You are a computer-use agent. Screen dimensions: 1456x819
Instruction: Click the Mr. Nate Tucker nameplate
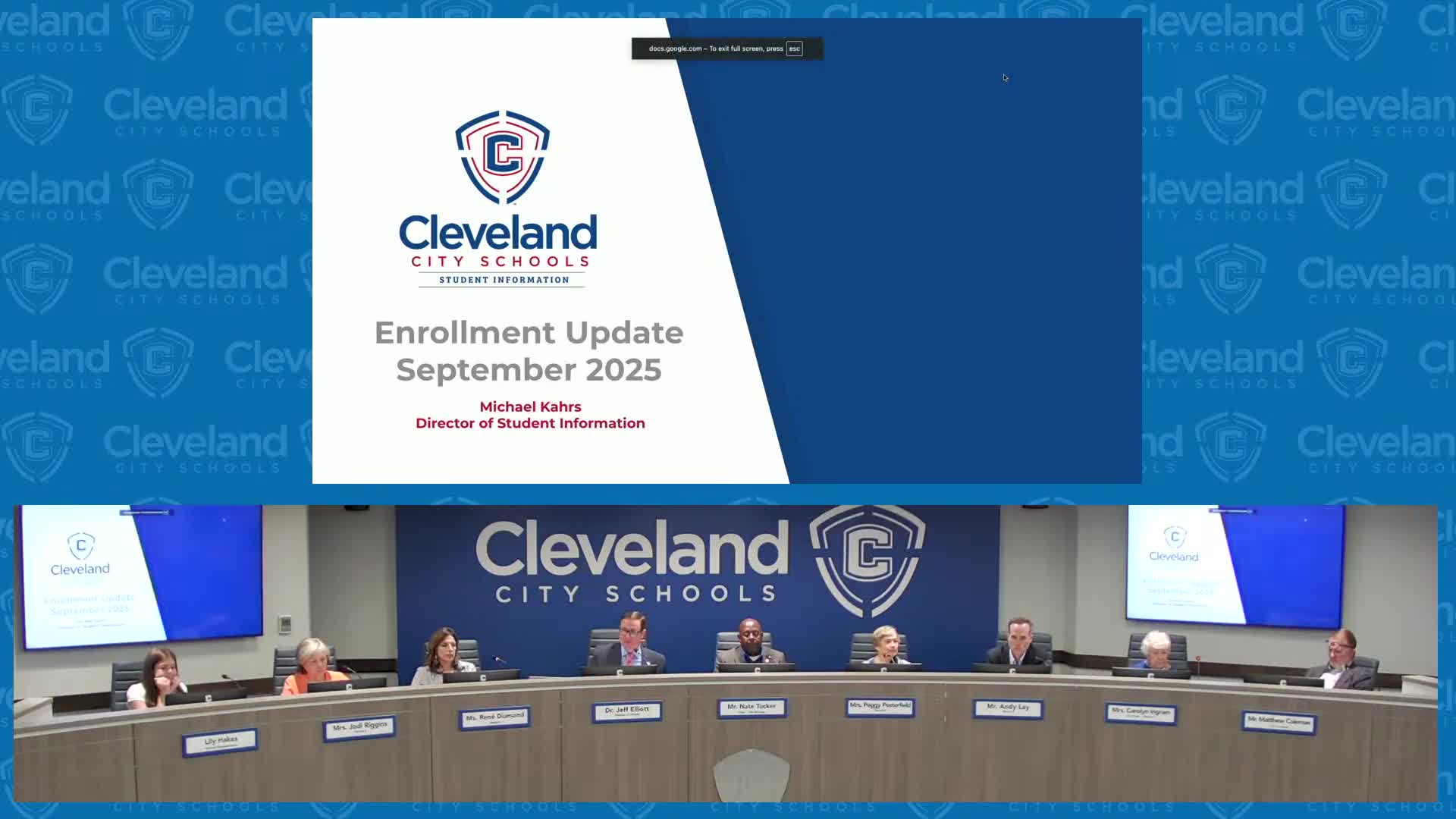752,708
